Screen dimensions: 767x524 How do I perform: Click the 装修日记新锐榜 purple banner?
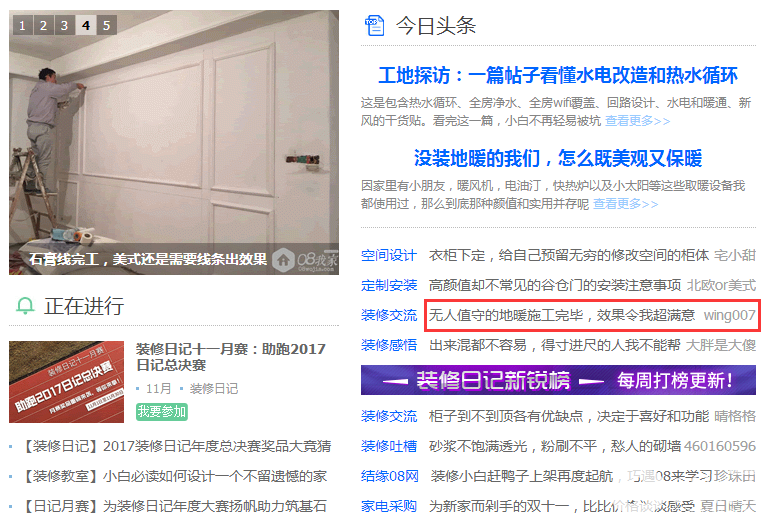coord(558,380)
